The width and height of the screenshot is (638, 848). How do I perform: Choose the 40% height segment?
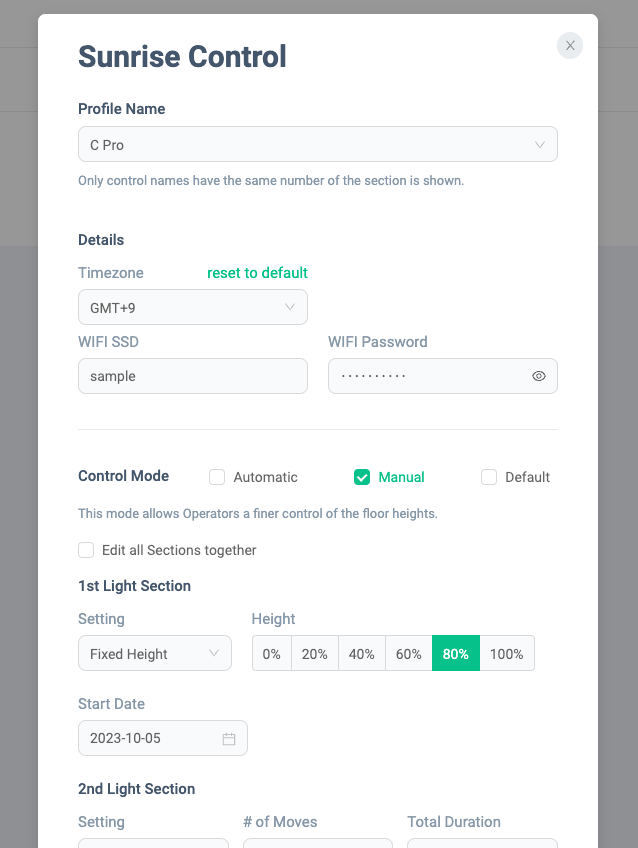(x=362, y=653)
